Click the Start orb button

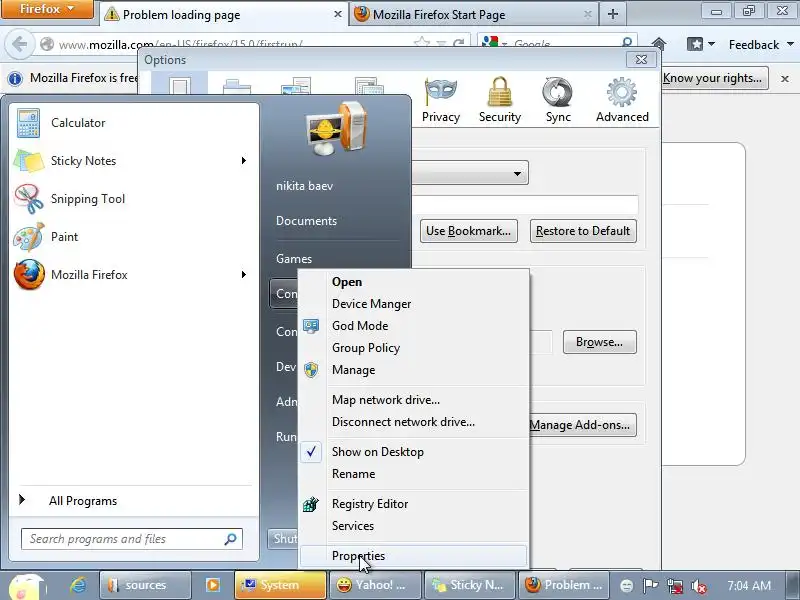tap(28, 586)
